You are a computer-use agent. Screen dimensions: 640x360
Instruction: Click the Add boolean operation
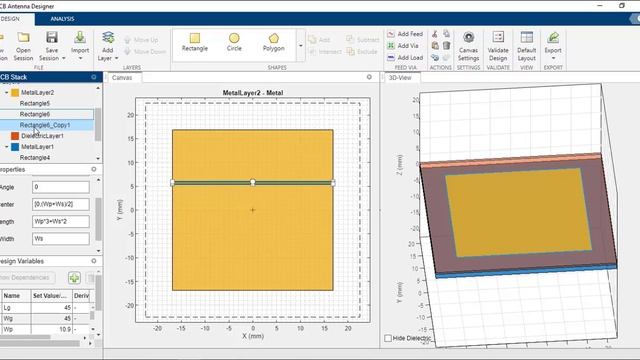[320, 40]
